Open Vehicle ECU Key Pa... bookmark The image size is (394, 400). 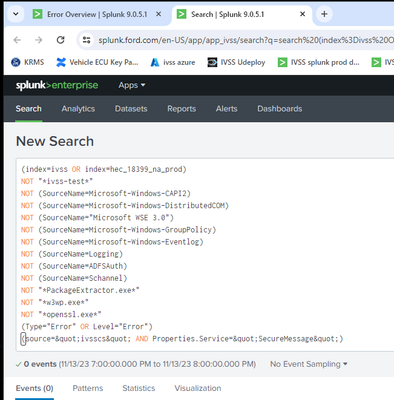97,62
